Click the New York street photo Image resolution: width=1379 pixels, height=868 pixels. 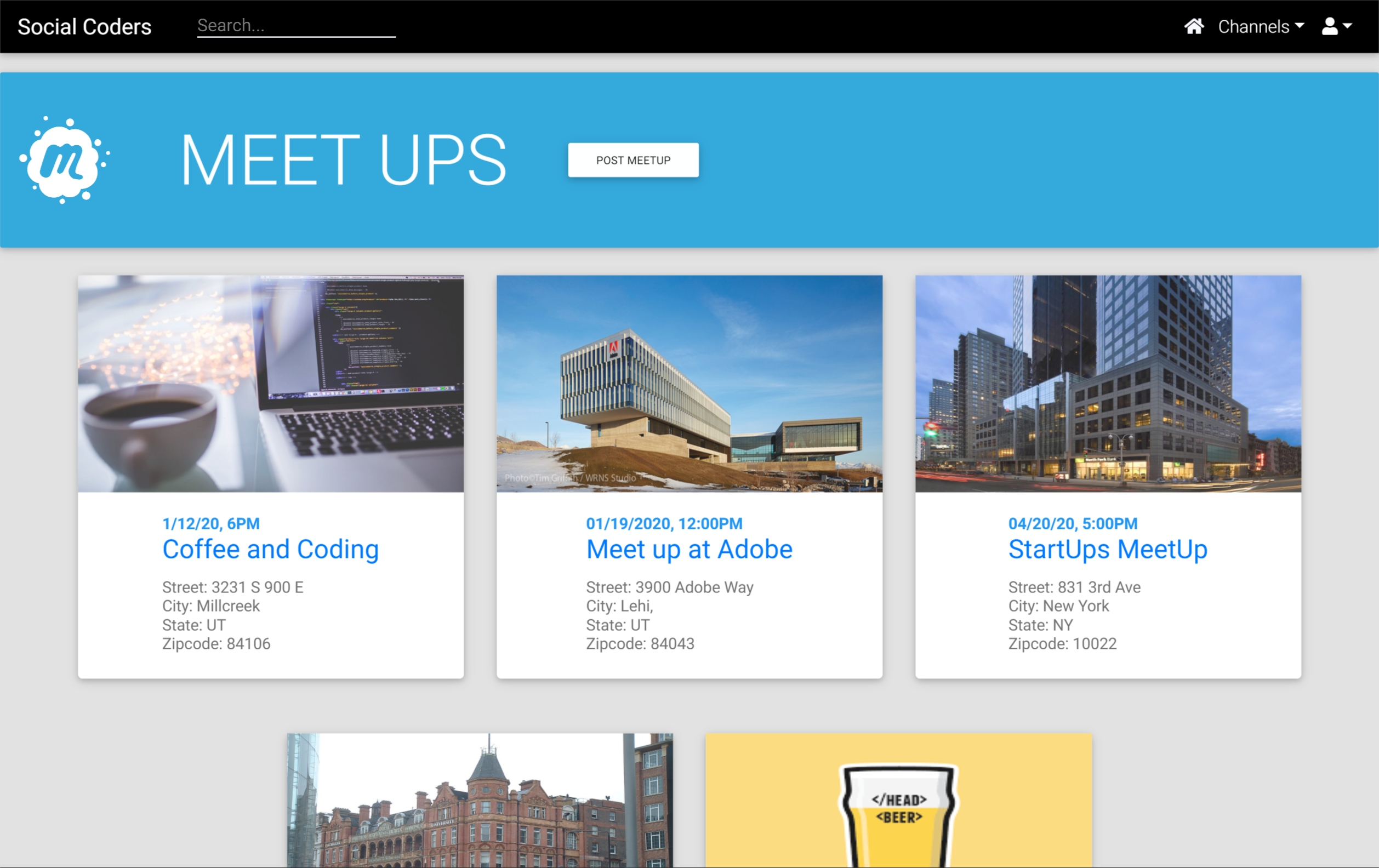tap(1108, 384)
